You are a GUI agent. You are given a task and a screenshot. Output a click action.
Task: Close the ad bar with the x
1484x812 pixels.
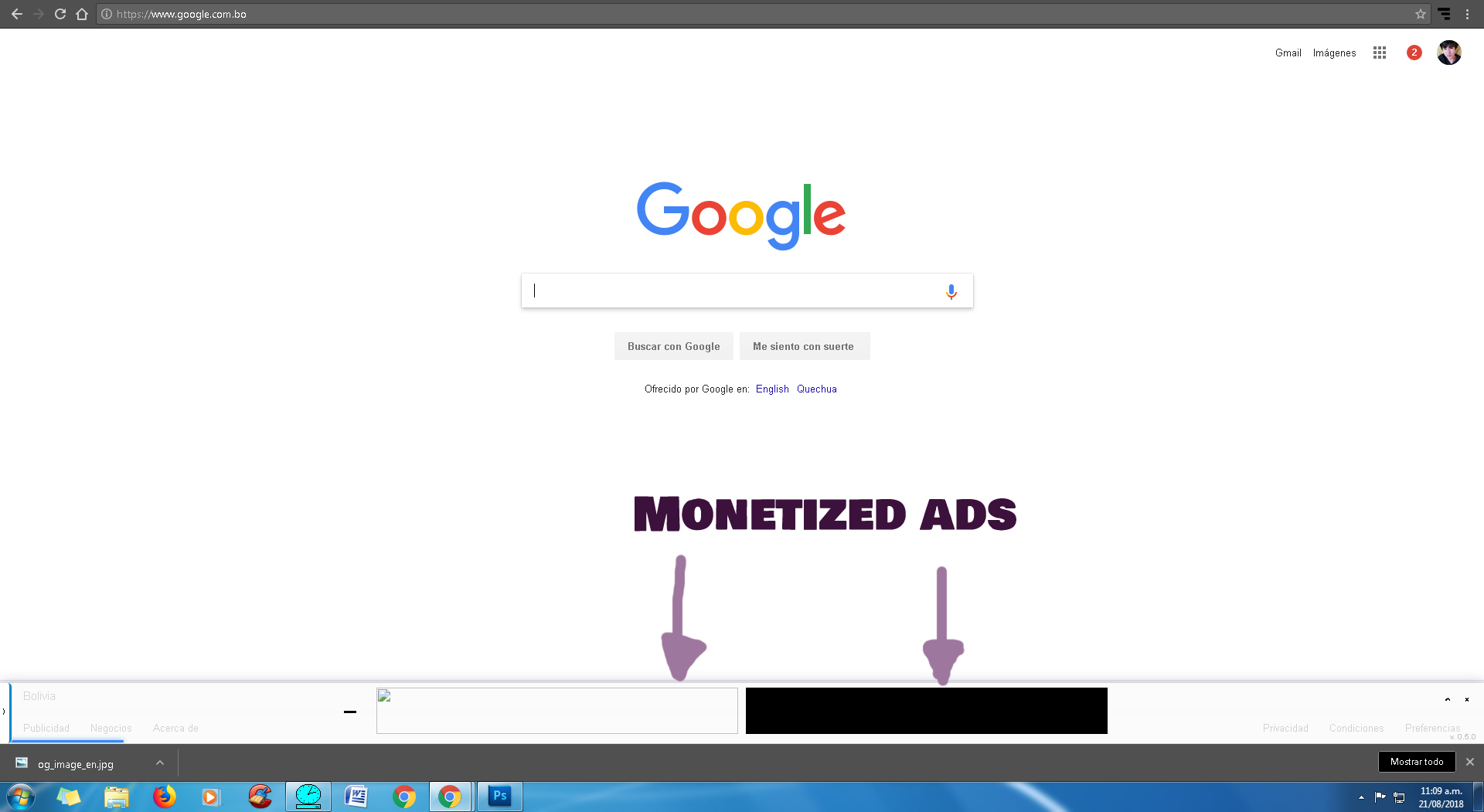click(1467, 699)
